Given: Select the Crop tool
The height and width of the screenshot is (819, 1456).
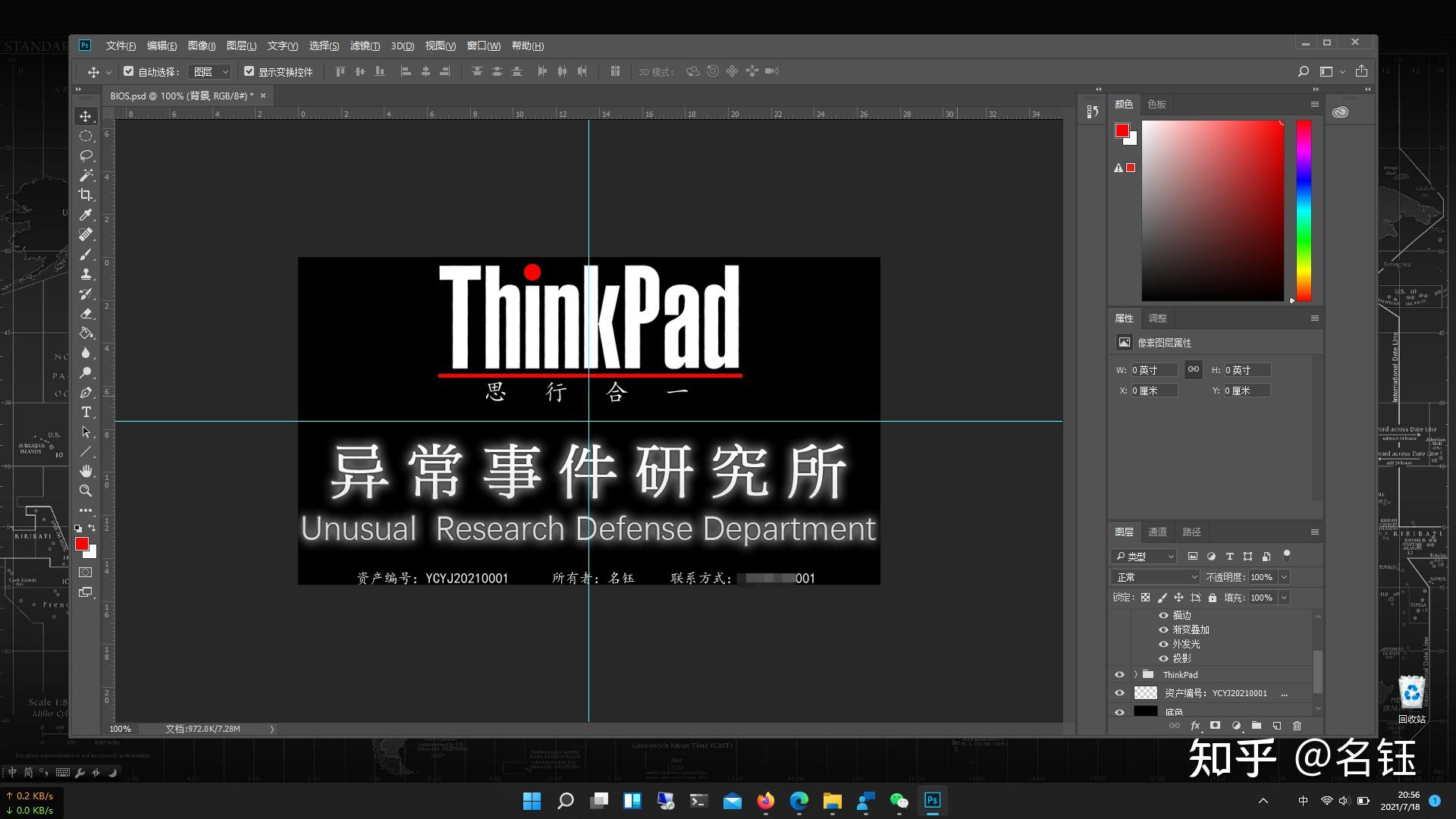Looking at the screenshot, I should [86, 195].
